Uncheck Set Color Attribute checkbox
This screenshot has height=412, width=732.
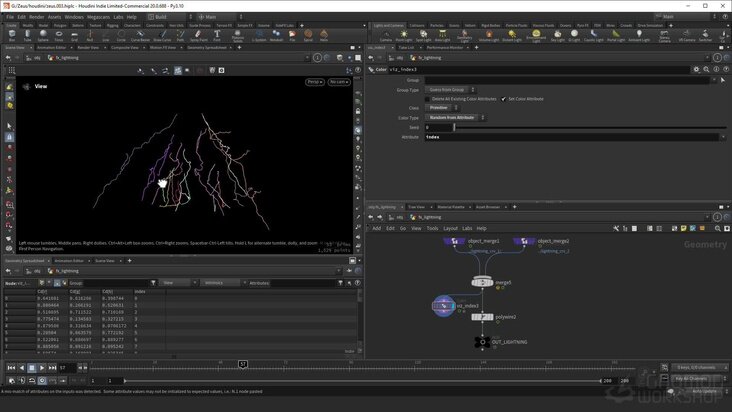tap(503, 99)
